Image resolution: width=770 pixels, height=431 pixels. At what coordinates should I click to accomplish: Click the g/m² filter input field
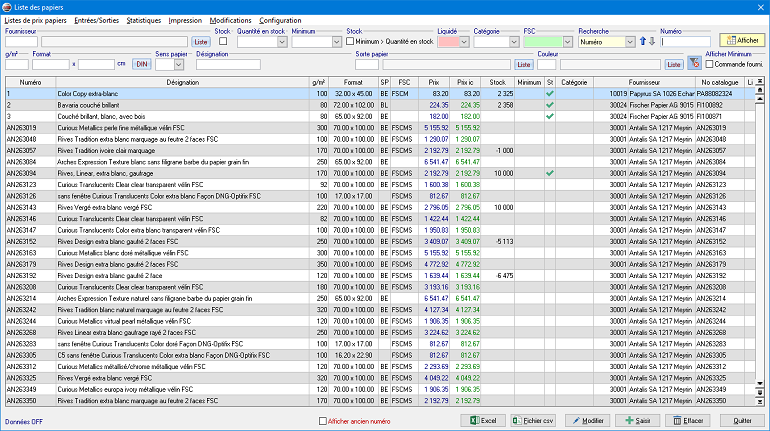pyautogui.click(x=17, y=65)
